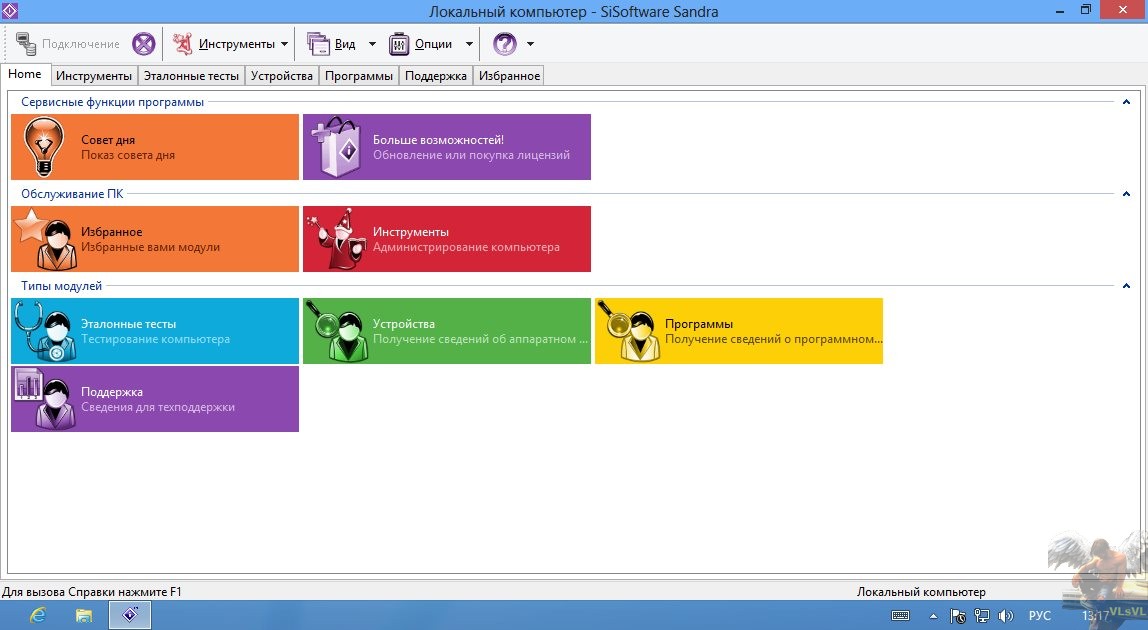Screen dimensions: 1148x630
Task: Open the Совет дня lightbulb tile
Action: click(155, 147)
